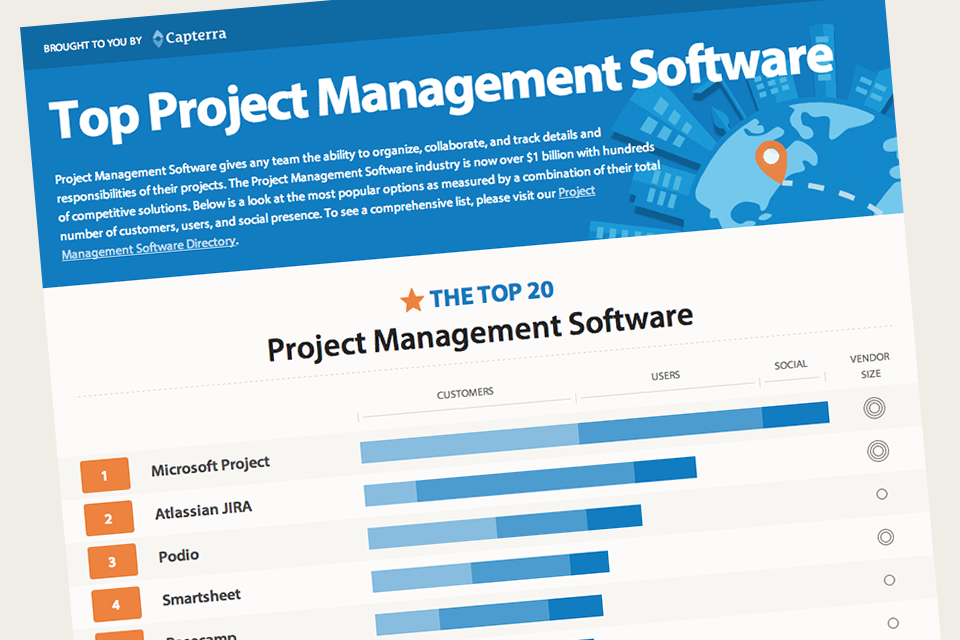This screenshot has width=960, height=640.
Task: Click the USERS column header
Action: click(x=666, y=375)
